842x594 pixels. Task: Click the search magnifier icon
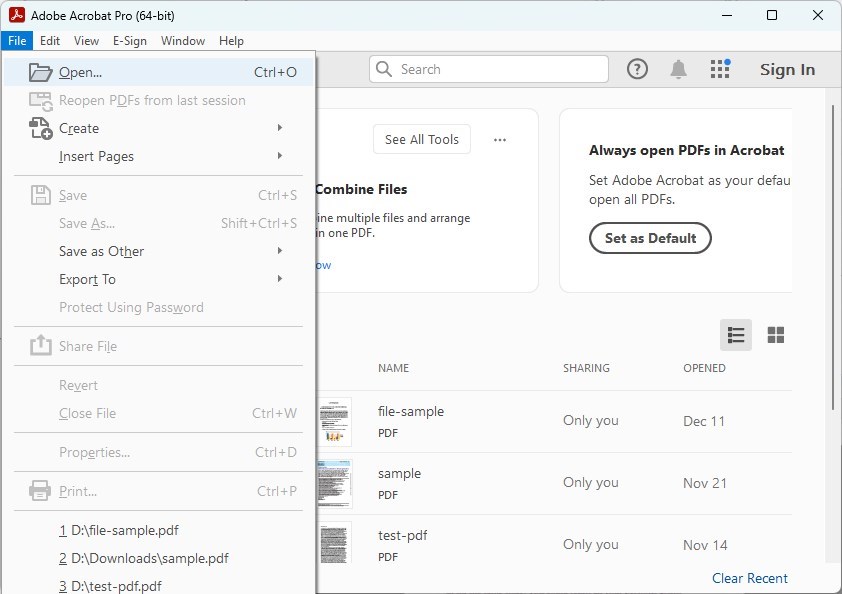coord(383,69)
